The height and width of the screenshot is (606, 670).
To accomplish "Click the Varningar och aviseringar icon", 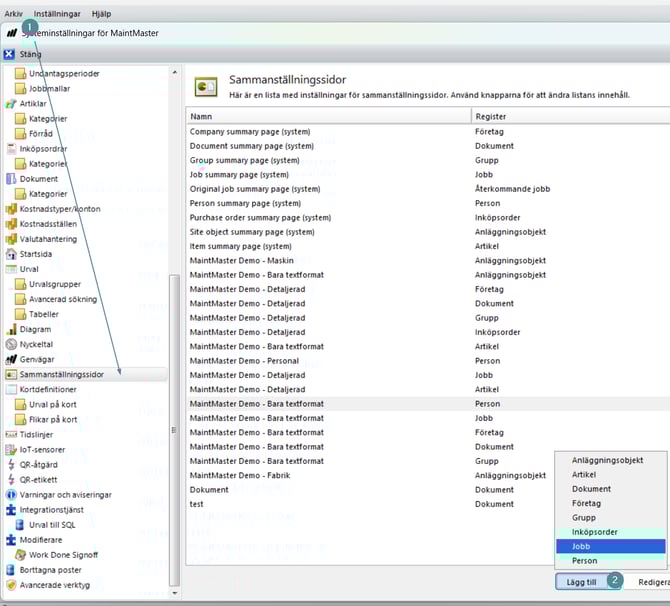I will click(x=11, y=495).
